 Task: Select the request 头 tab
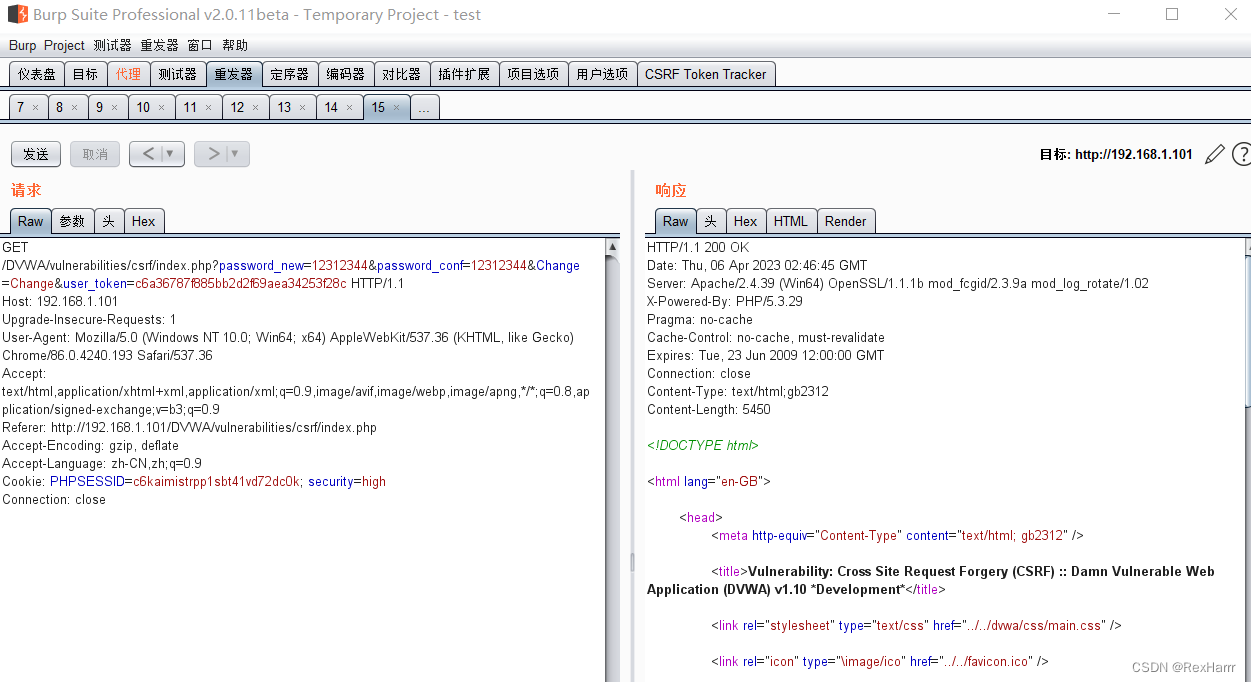pyautogui.click(x=108, y=221)
